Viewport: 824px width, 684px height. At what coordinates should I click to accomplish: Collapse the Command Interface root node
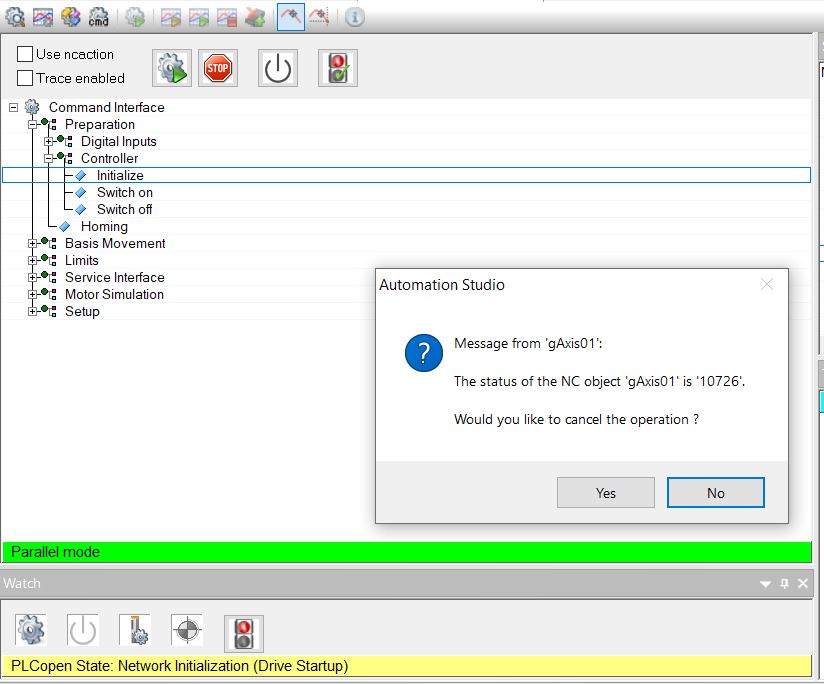tap(14, 107)
